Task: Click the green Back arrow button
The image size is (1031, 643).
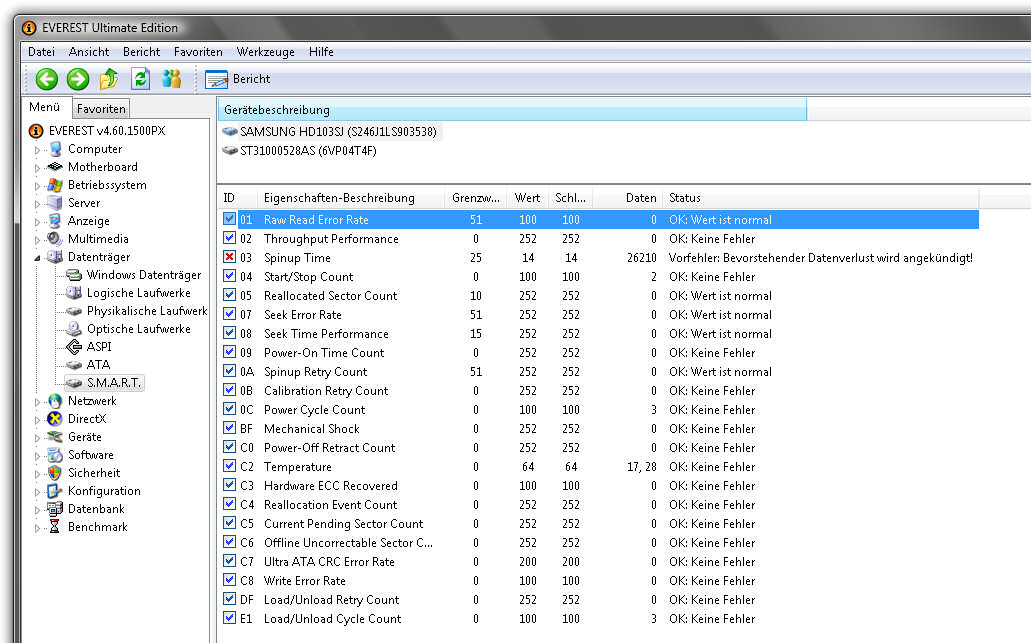Action: (x=47, y=80)
